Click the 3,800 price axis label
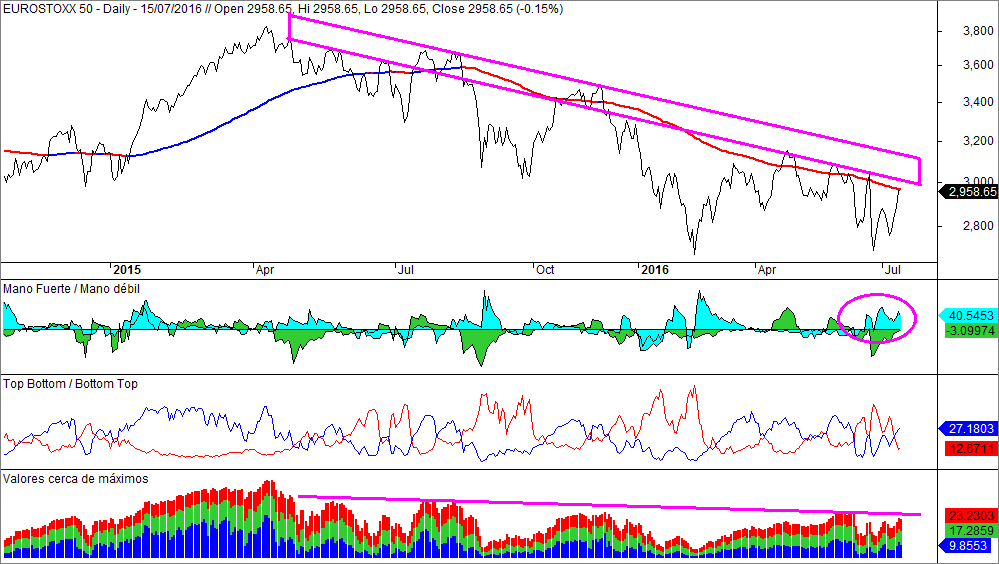This screenshot has width=999, height=564. [x=978, y=31]
